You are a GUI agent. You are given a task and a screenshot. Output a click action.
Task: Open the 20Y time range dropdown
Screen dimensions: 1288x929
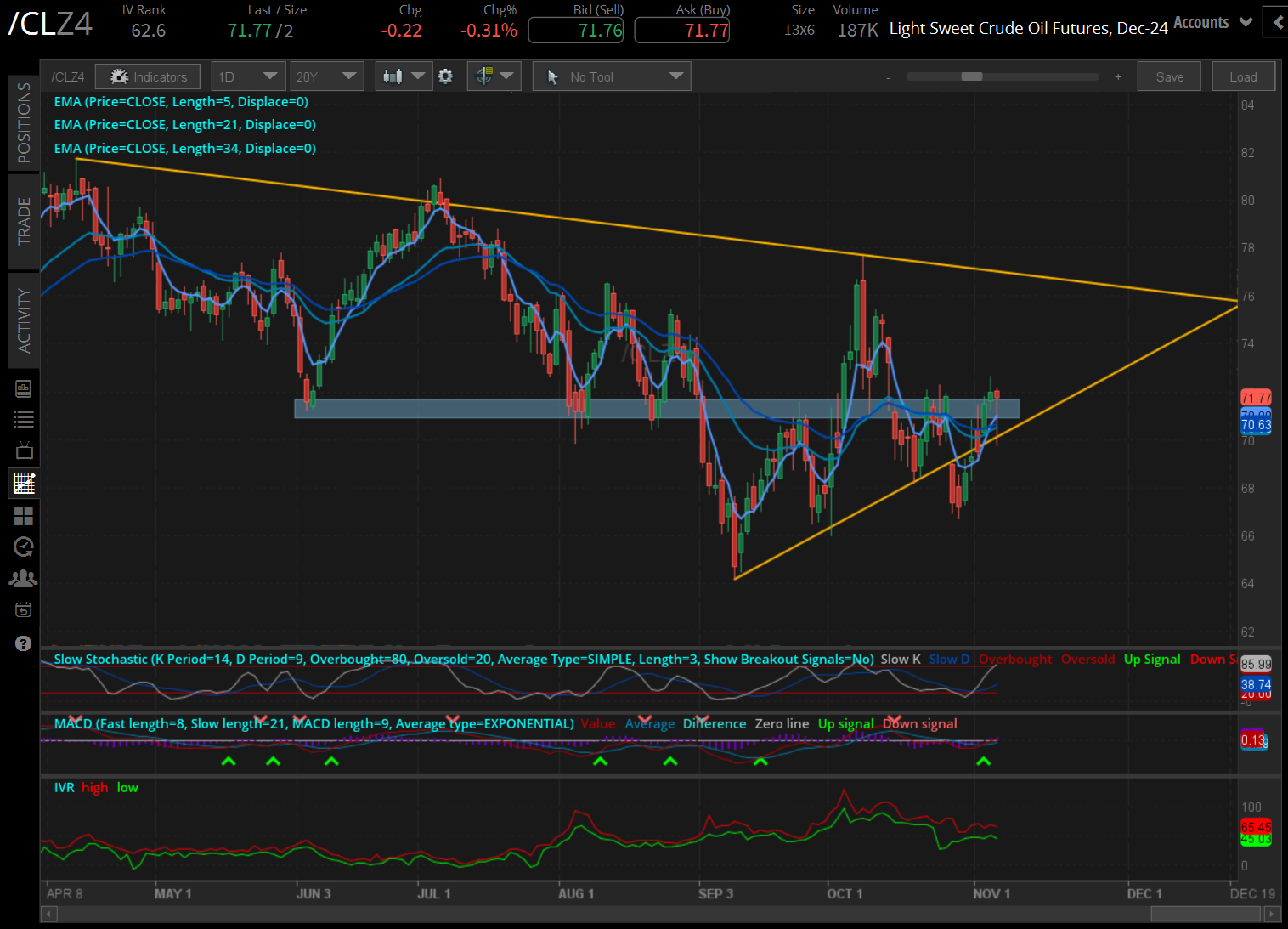coord(327,76)
